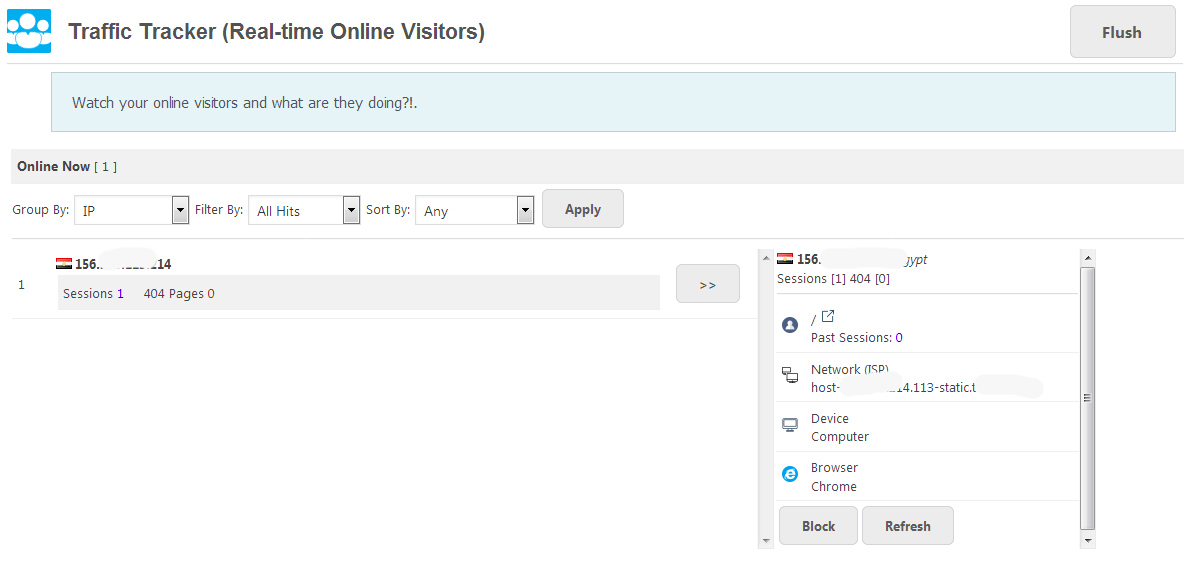Click the details panel vertical scrollbar thumb
The width and height of the screenshot is (1184, 569).
[1087, 398]
